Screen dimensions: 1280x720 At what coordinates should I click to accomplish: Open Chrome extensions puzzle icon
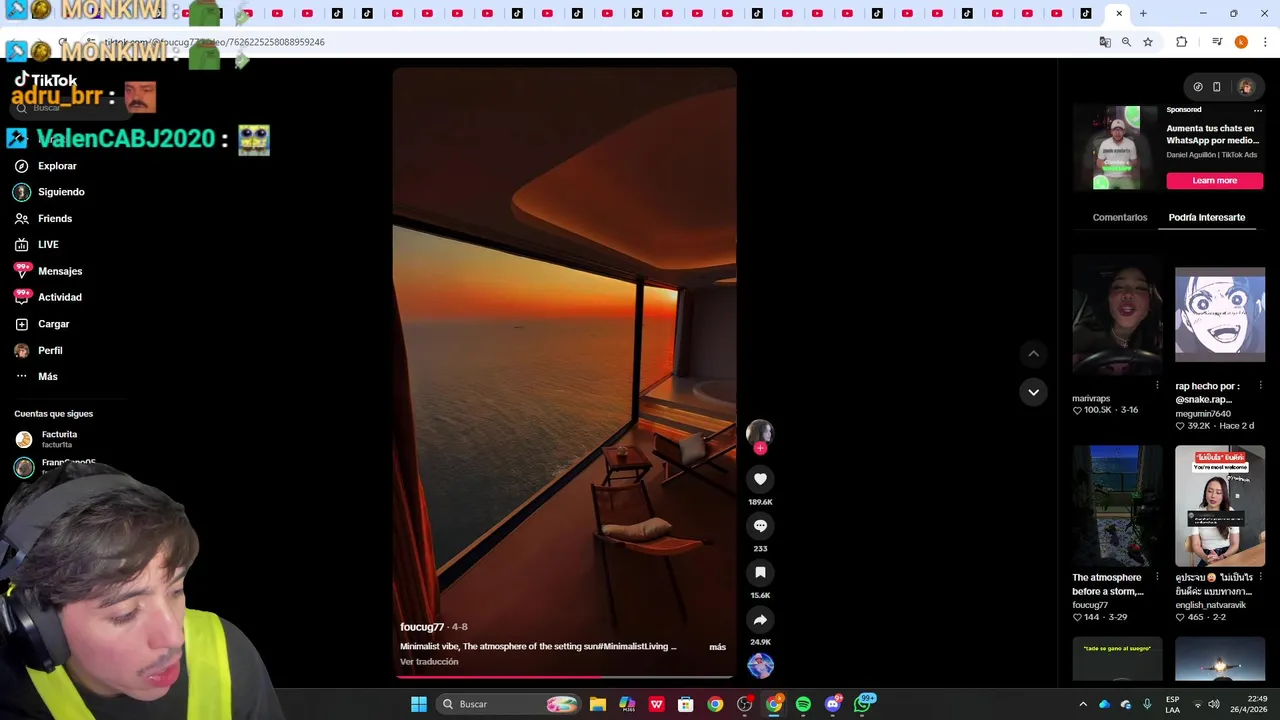(x=1182, y=42)
